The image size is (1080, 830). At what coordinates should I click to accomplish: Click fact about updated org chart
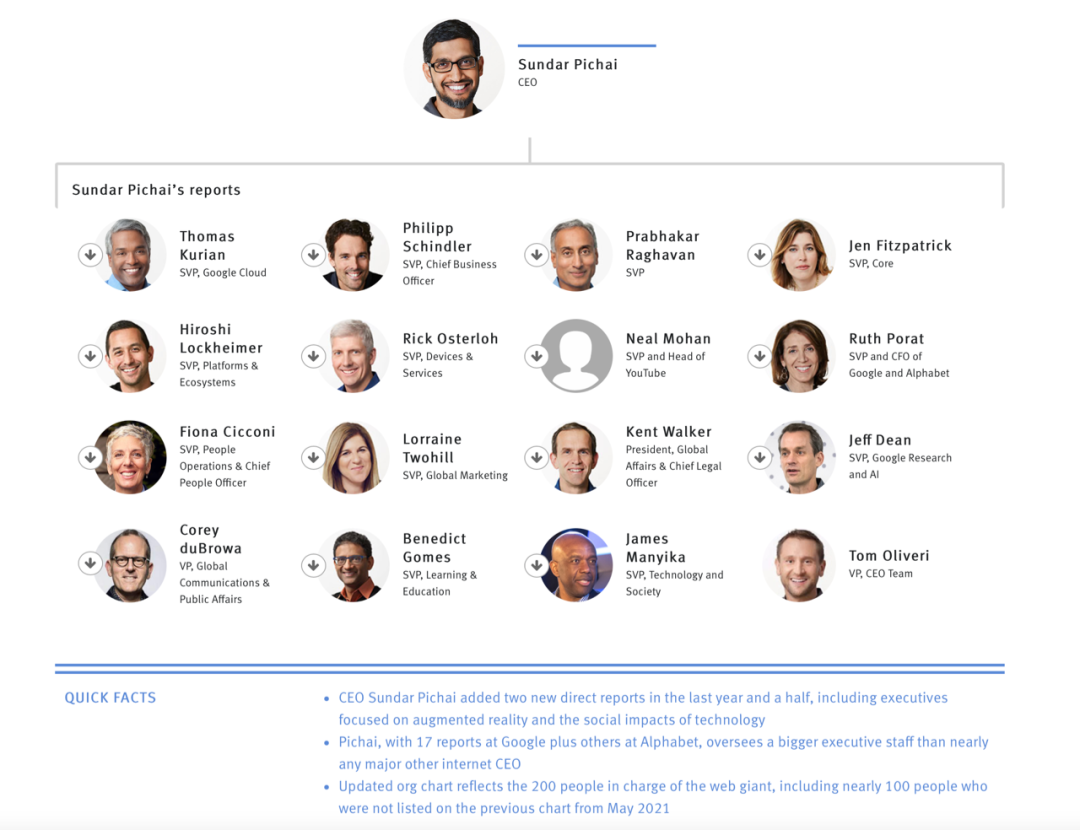663,796
